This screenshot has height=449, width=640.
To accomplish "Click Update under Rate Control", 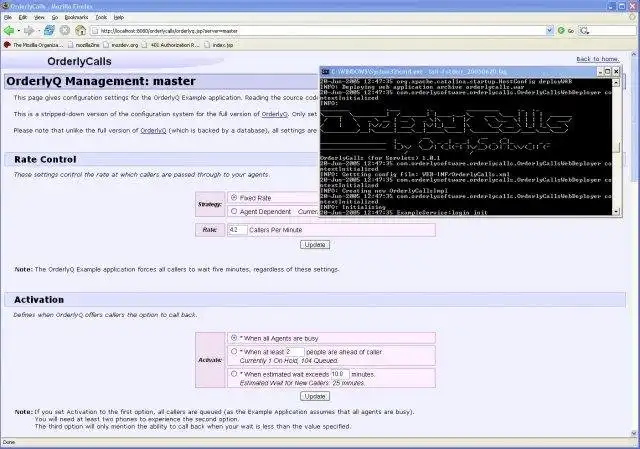I will (315, 245).
